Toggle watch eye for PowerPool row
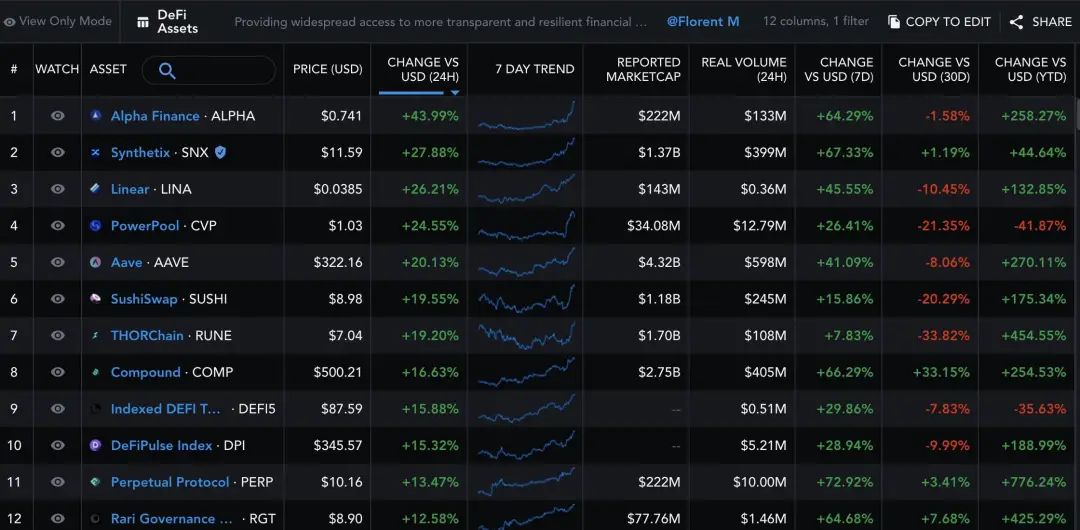 58,225
